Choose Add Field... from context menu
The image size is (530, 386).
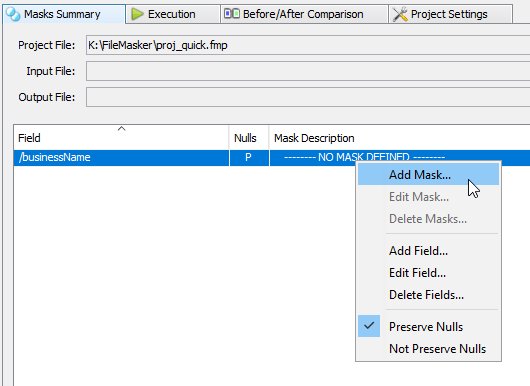pos(428,251)
